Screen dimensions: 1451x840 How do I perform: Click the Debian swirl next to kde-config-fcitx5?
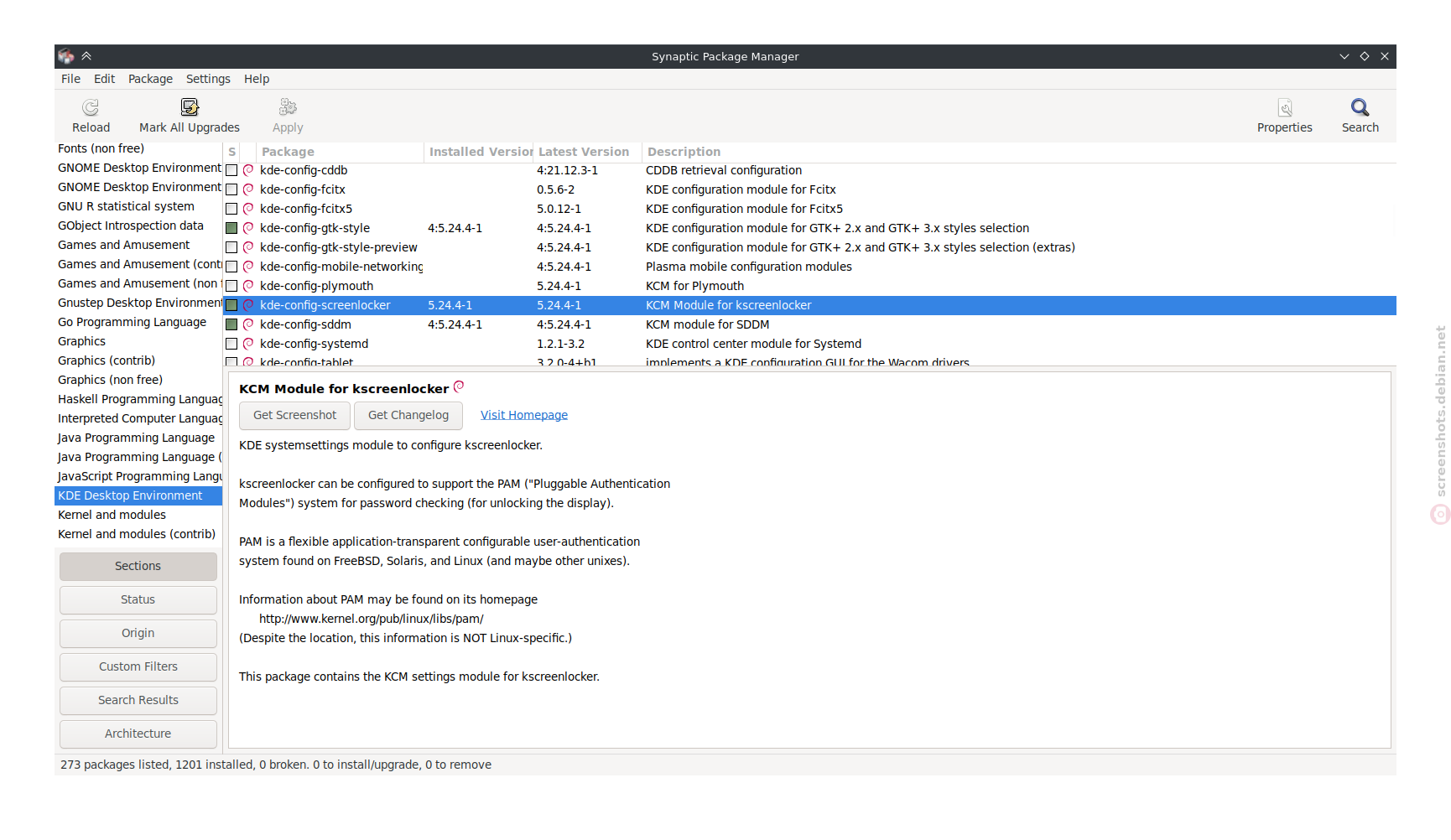248,209
